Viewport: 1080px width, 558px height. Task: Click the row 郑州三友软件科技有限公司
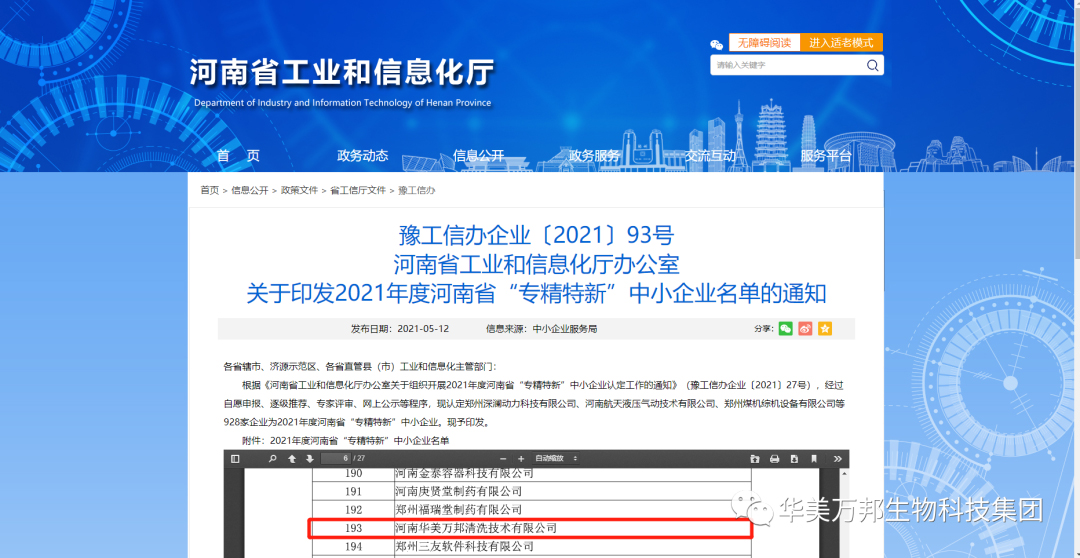(x=531, y=547)
